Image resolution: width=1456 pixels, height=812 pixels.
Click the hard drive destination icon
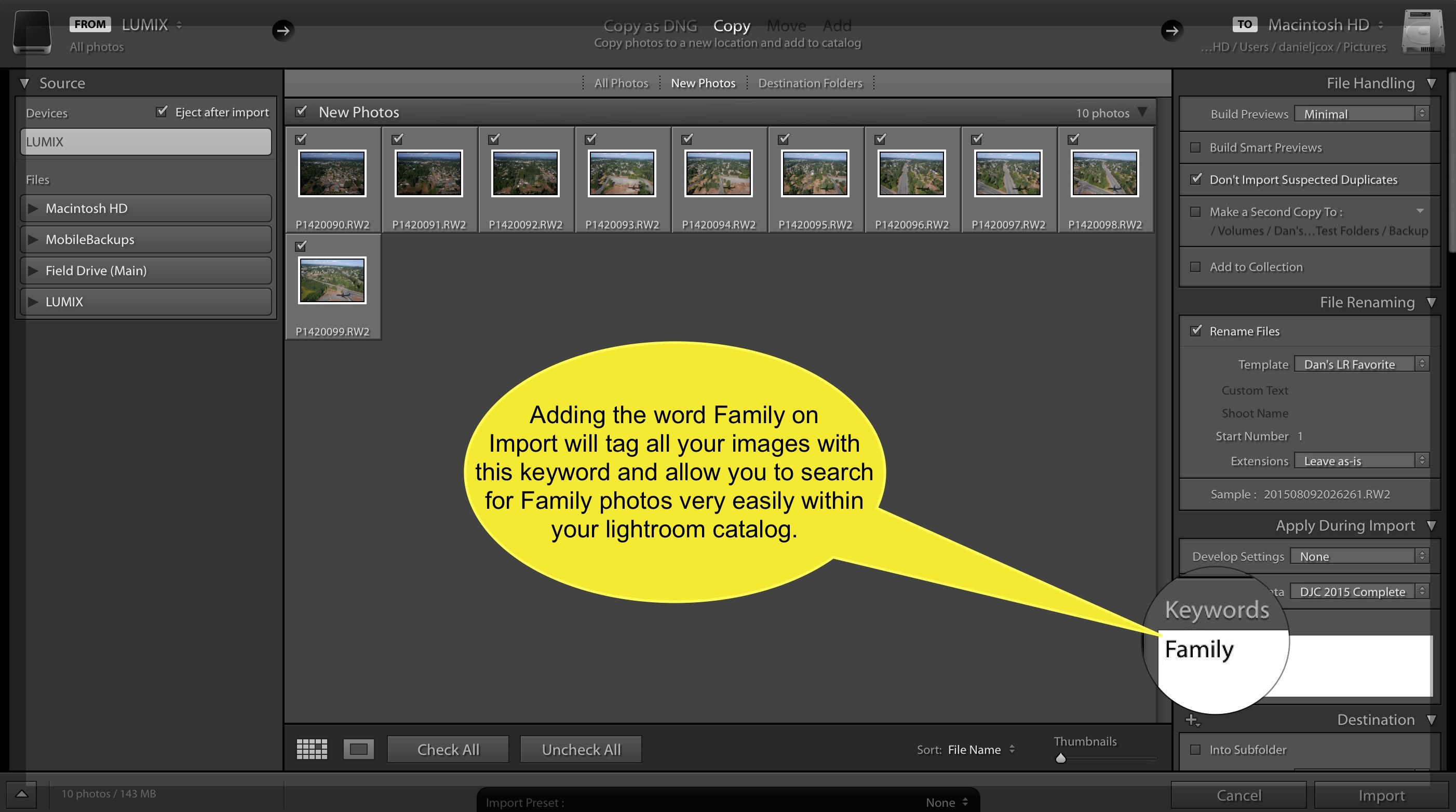pos(1423,32)
